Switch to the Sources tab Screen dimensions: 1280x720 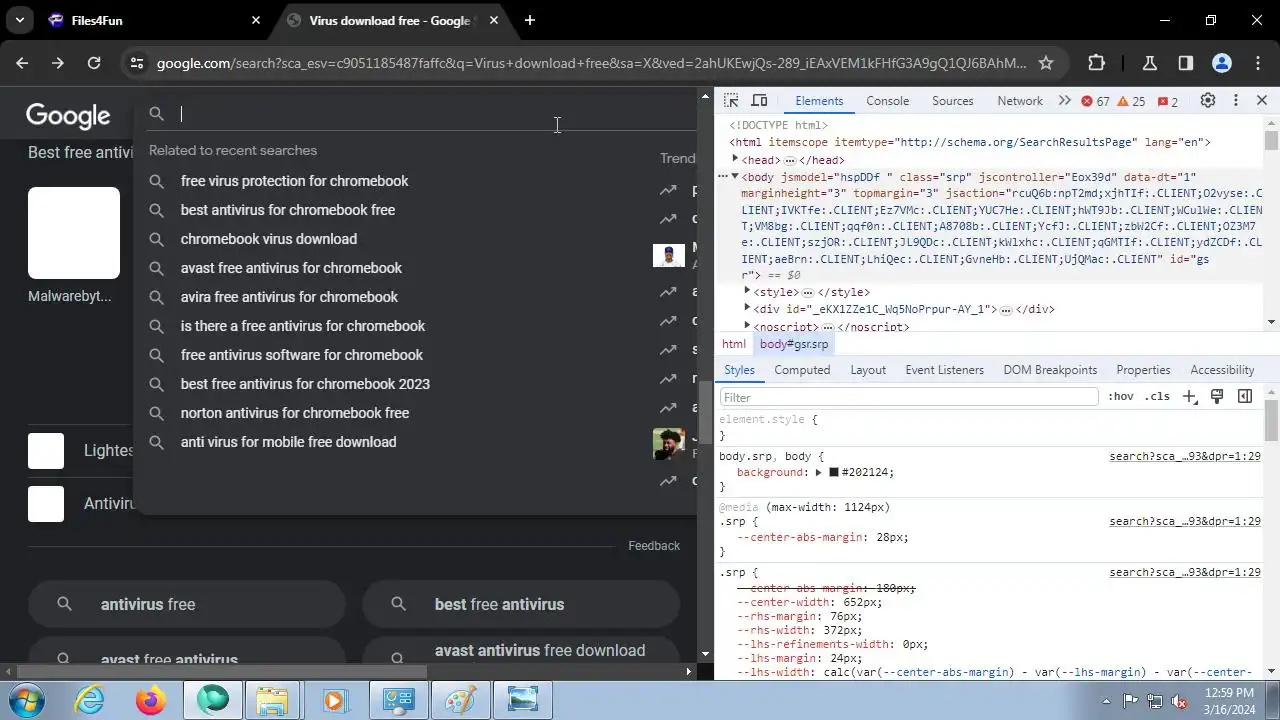pyautogui.click(x=952, y=101)
